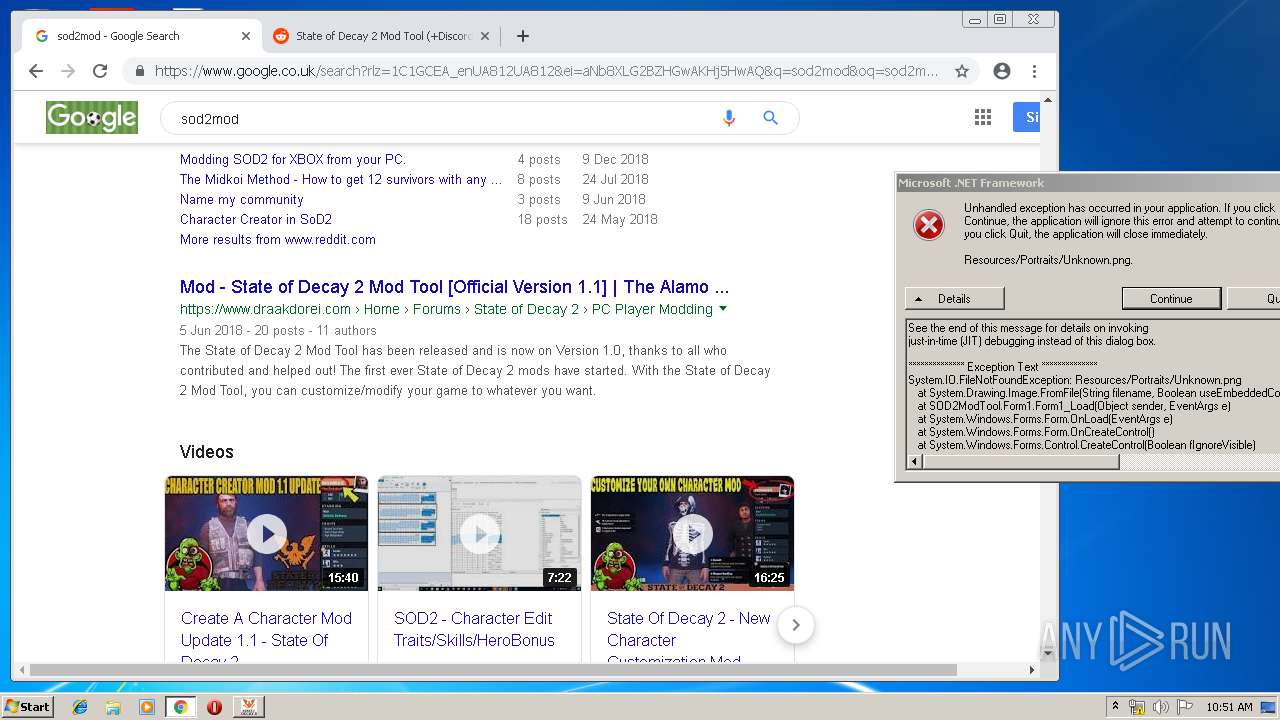Click the network tray icon
This screenshot has height=720, width=1280.
(x=1138, y=707)
